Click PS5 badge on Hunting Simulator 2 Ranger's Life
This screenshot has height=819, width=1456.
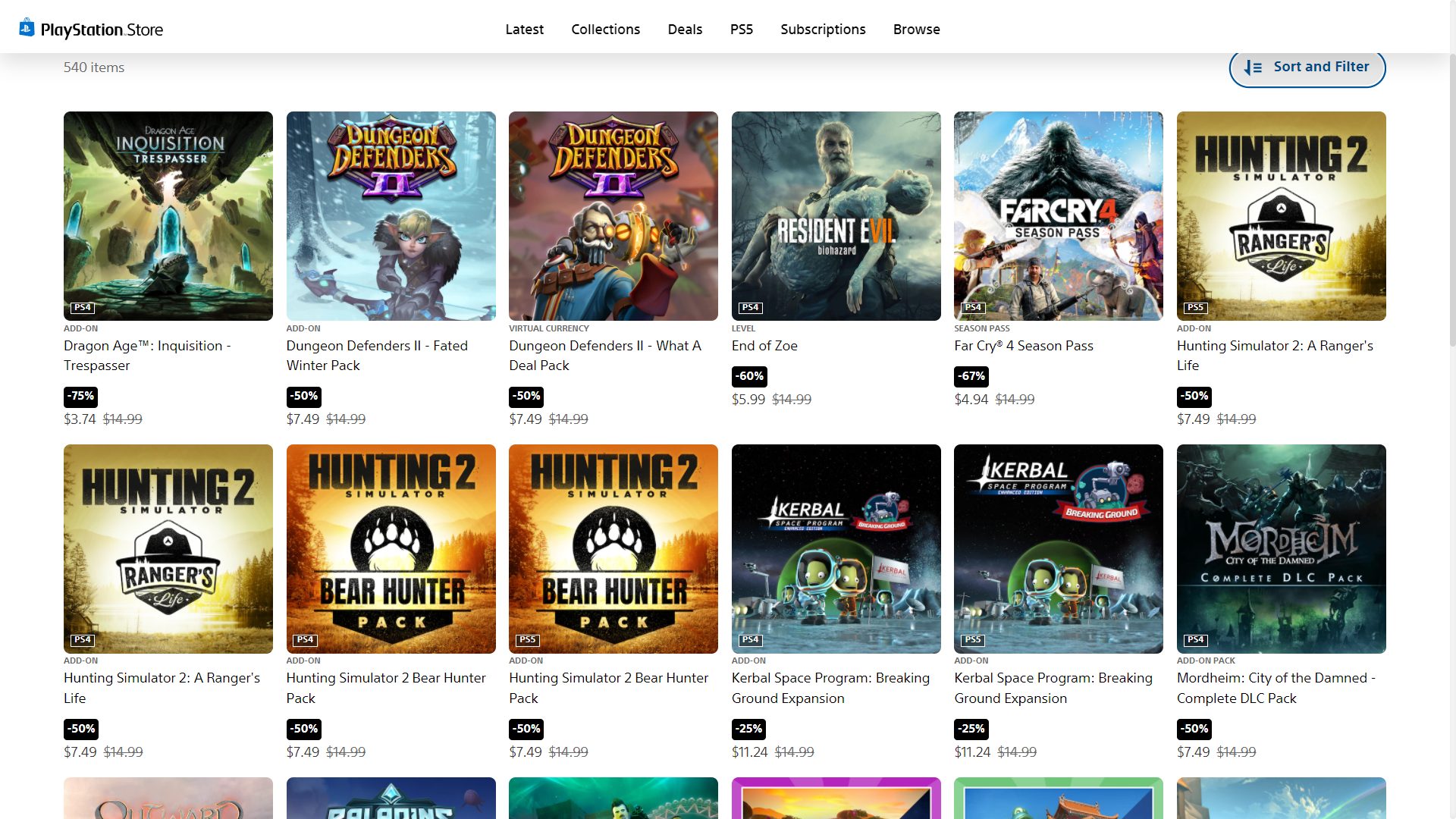1195,307
